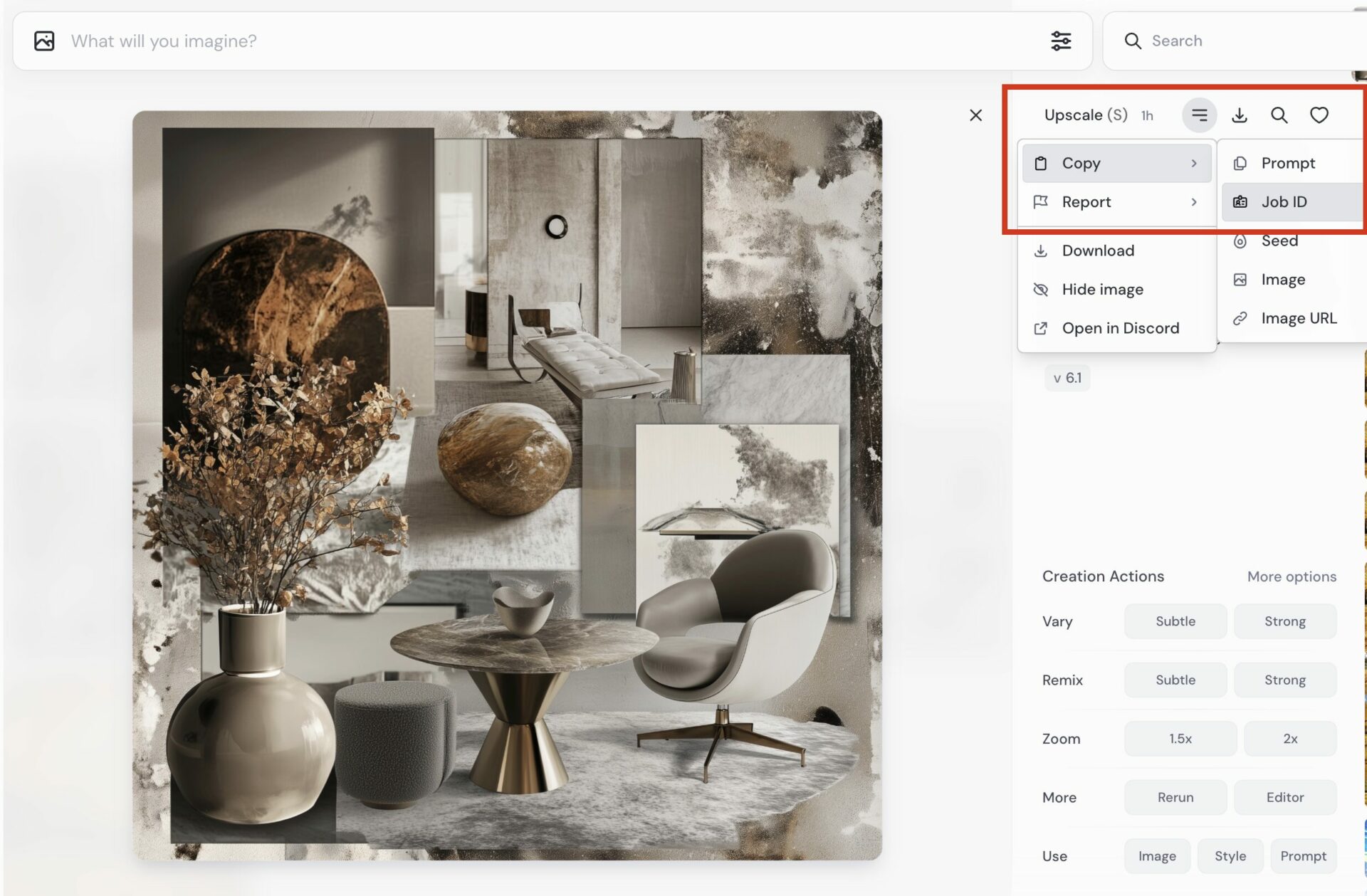Open prompt settings sliders icon
Viewport: 1367px width, 896px height.
pyautogui.click(x=1061, y=41)
